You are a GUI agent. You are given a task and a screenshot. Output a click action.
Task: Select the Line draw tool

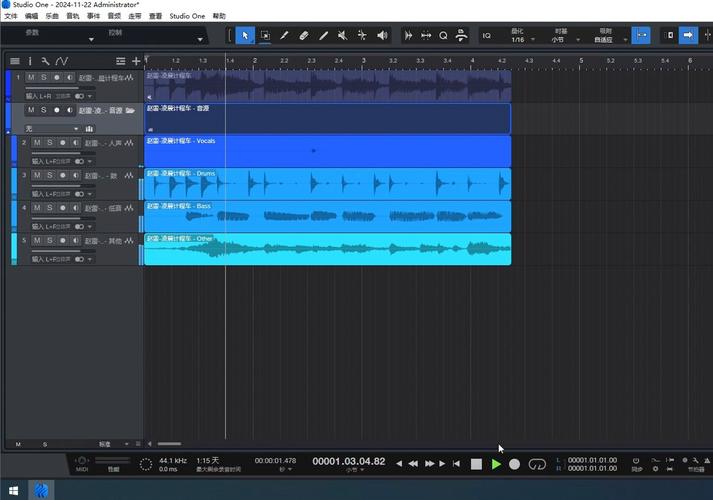pos(323,35)
